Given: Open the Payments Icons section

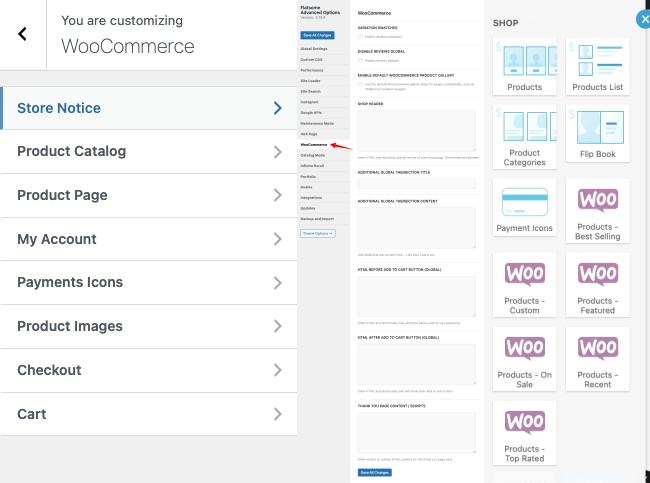Looking at the screenshot, I should point(148,283).
